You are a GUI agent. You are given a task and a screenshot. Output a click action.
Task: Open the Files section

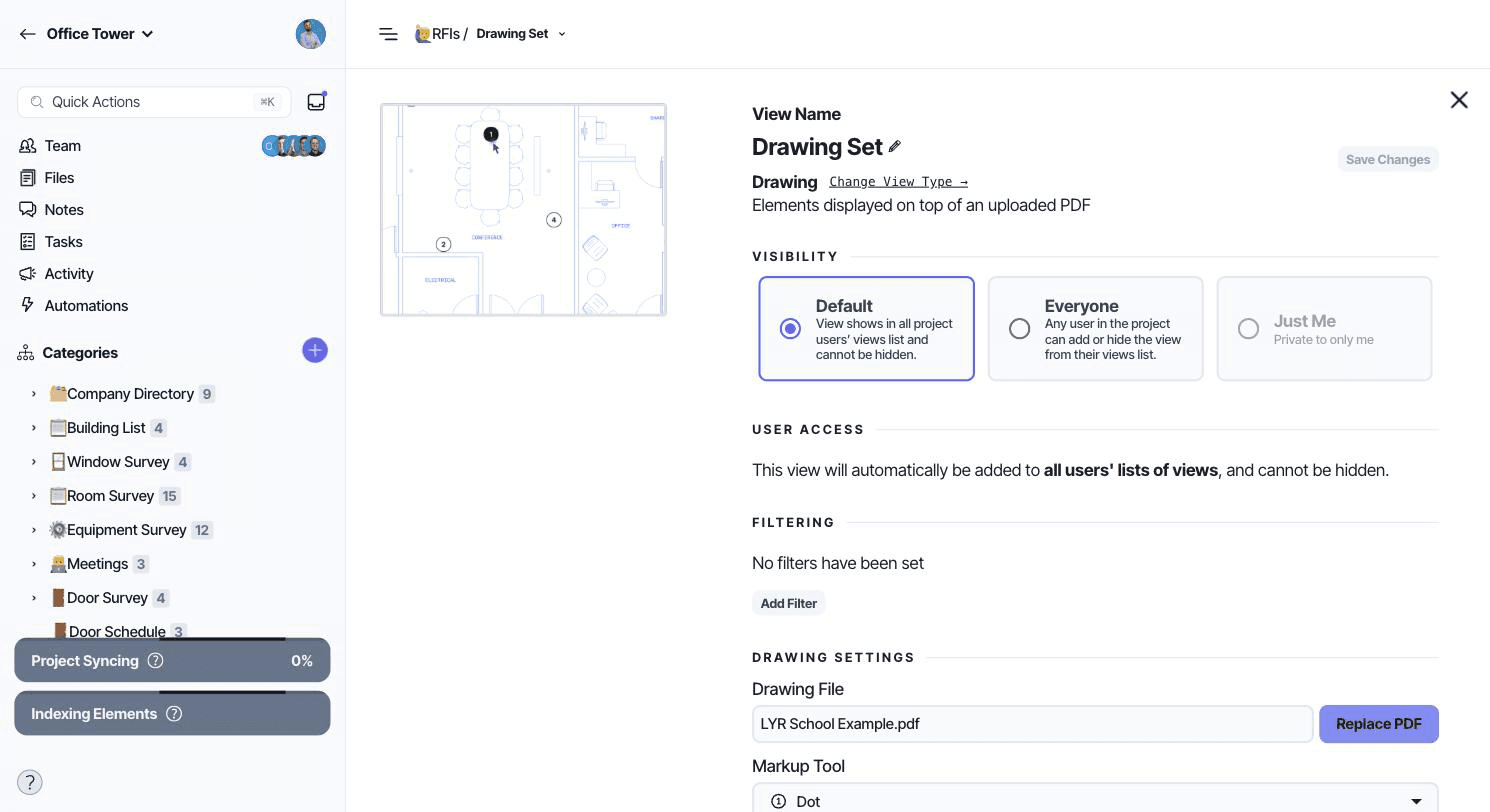[59, 178]
